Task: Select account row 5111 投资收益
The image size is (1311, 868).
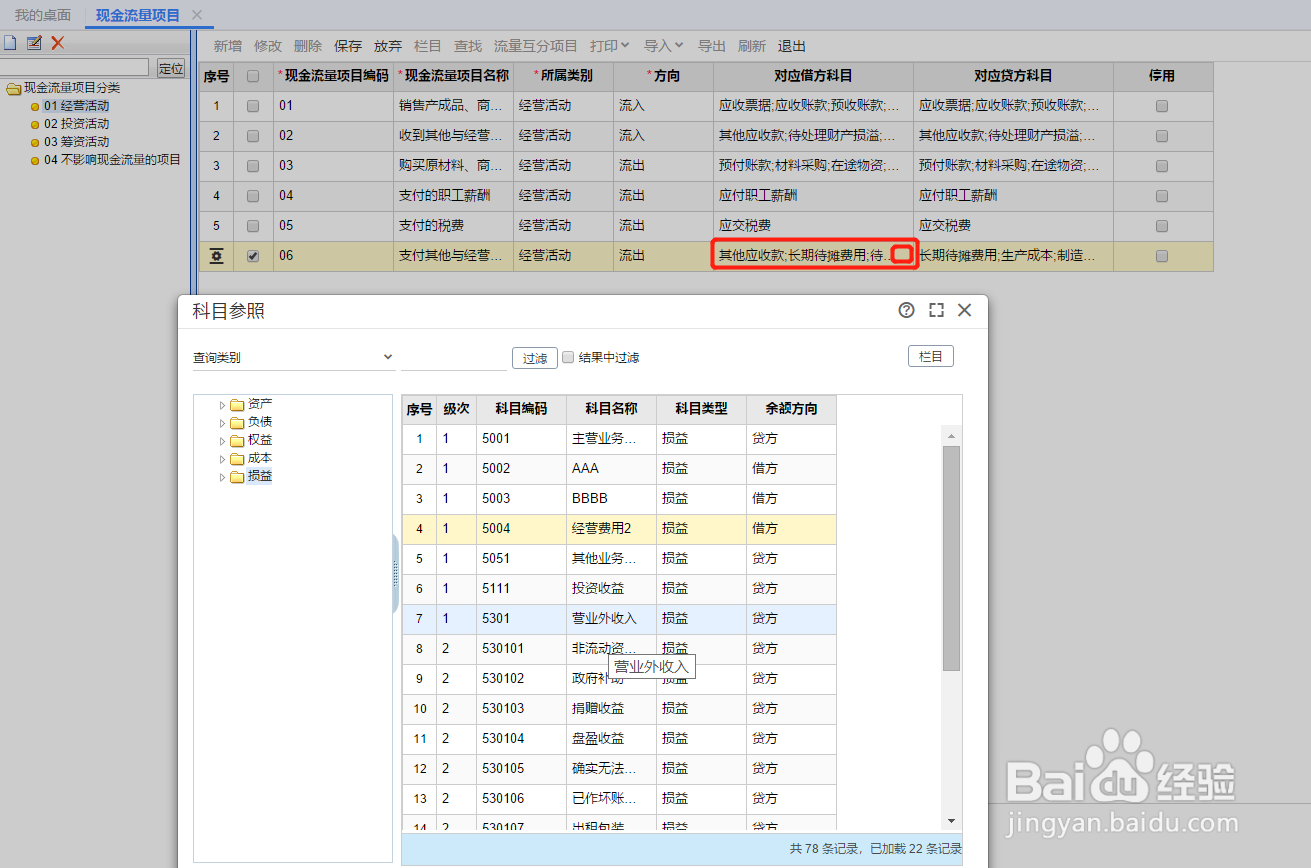Action: tap(619, 589)
